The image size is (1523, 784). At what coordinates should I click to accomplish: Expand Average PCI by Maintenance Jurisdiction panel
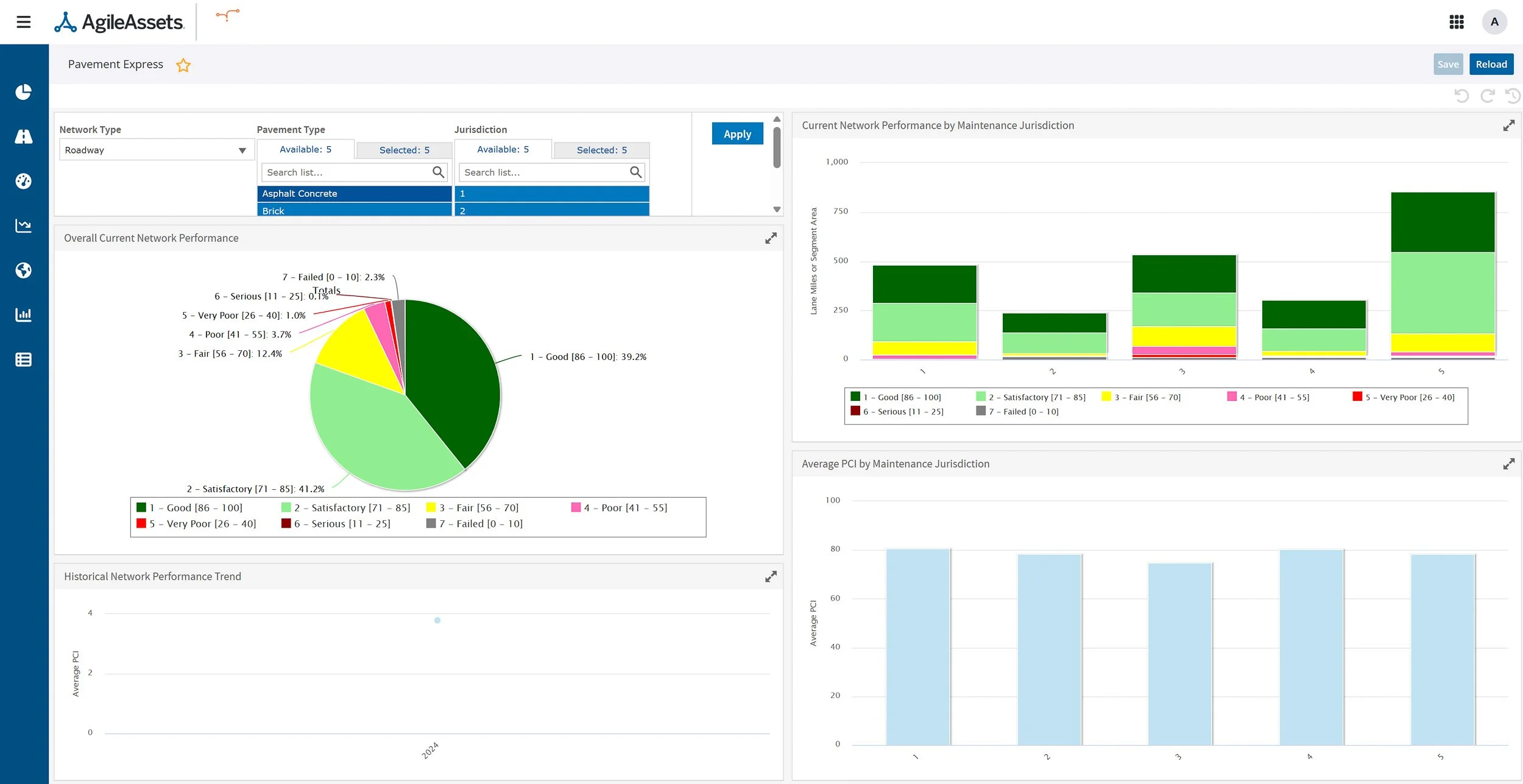pyautogui.click(x=1508, y=464)
